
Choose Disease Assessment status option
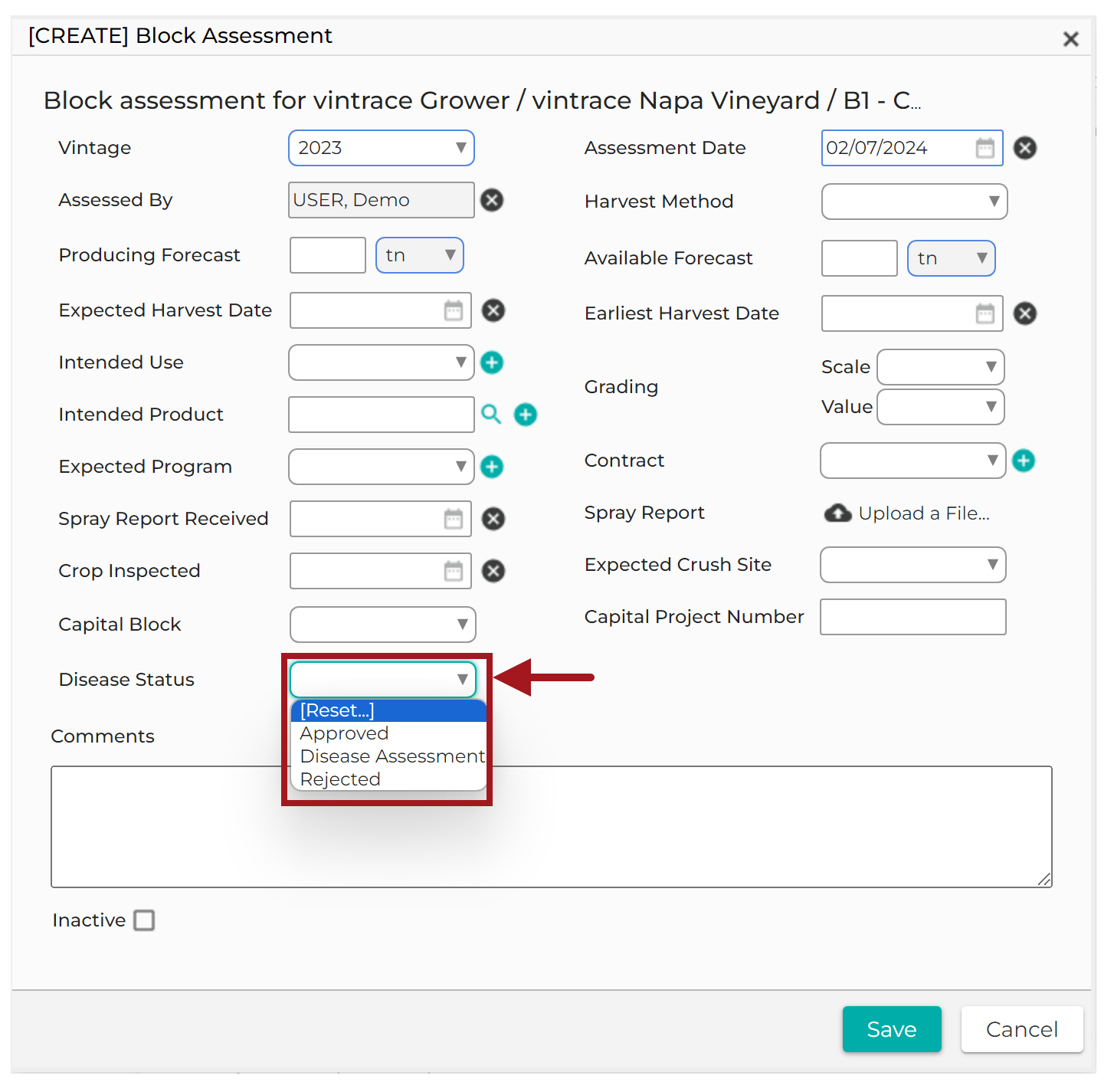[x=389, y=756]
